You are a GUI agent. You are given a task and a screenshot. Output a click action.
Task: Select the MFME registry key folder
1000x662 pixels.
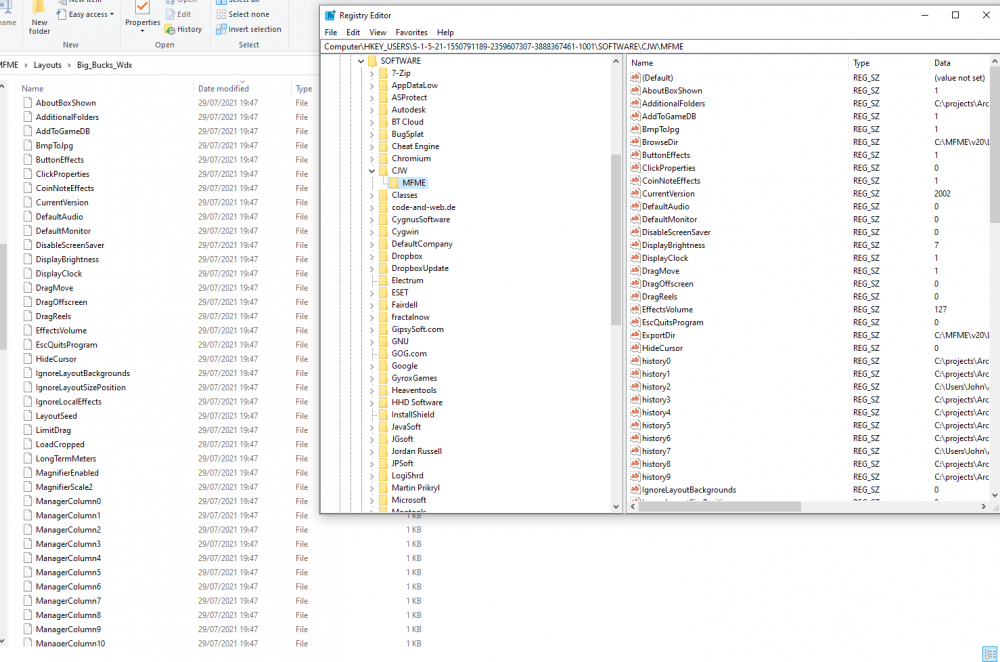coord(414,183)
